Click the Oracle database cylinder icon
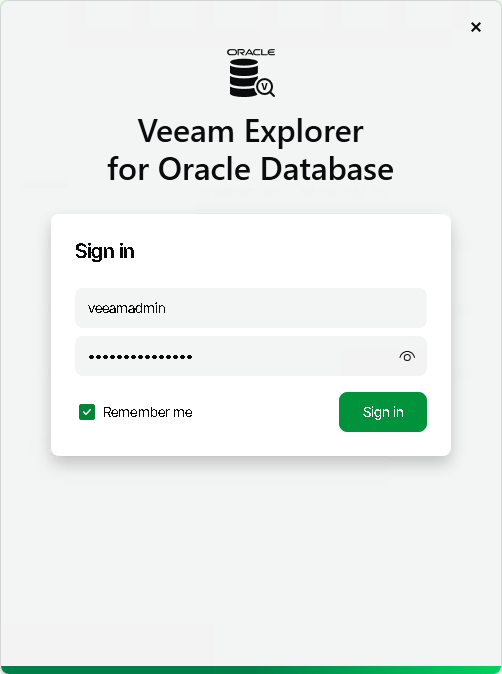 point(244,78)
